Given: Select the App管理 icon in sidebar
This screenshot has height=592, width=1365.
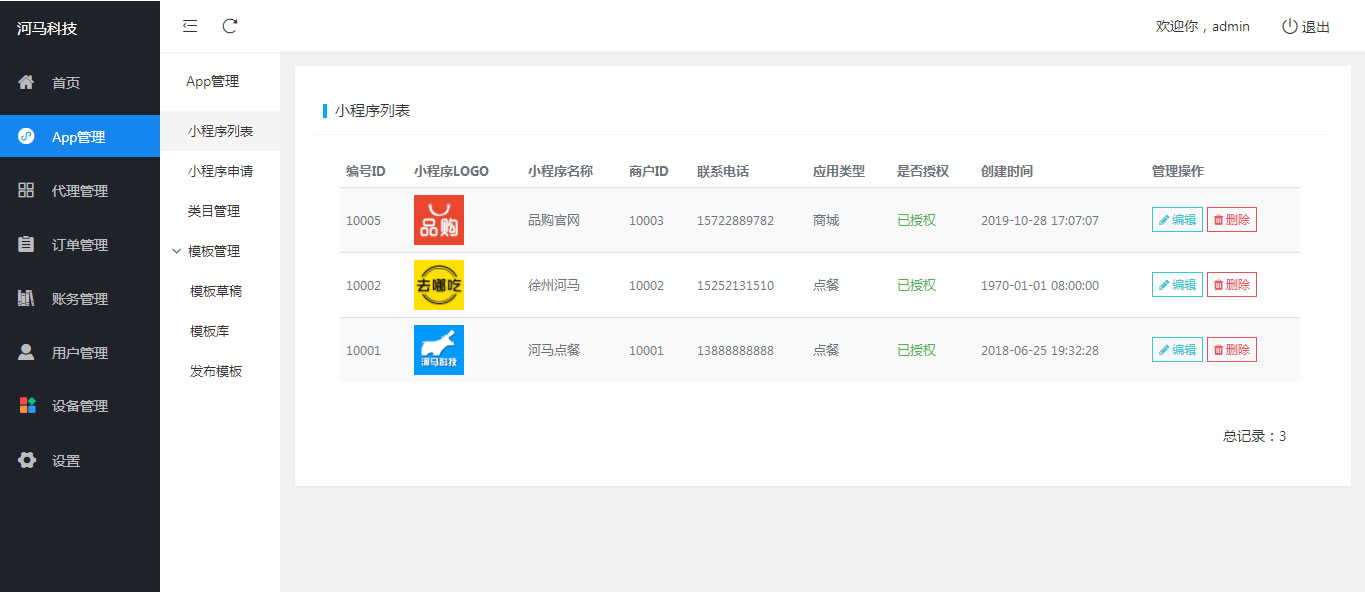Looking at the screenshot, I should coord(28,136).
